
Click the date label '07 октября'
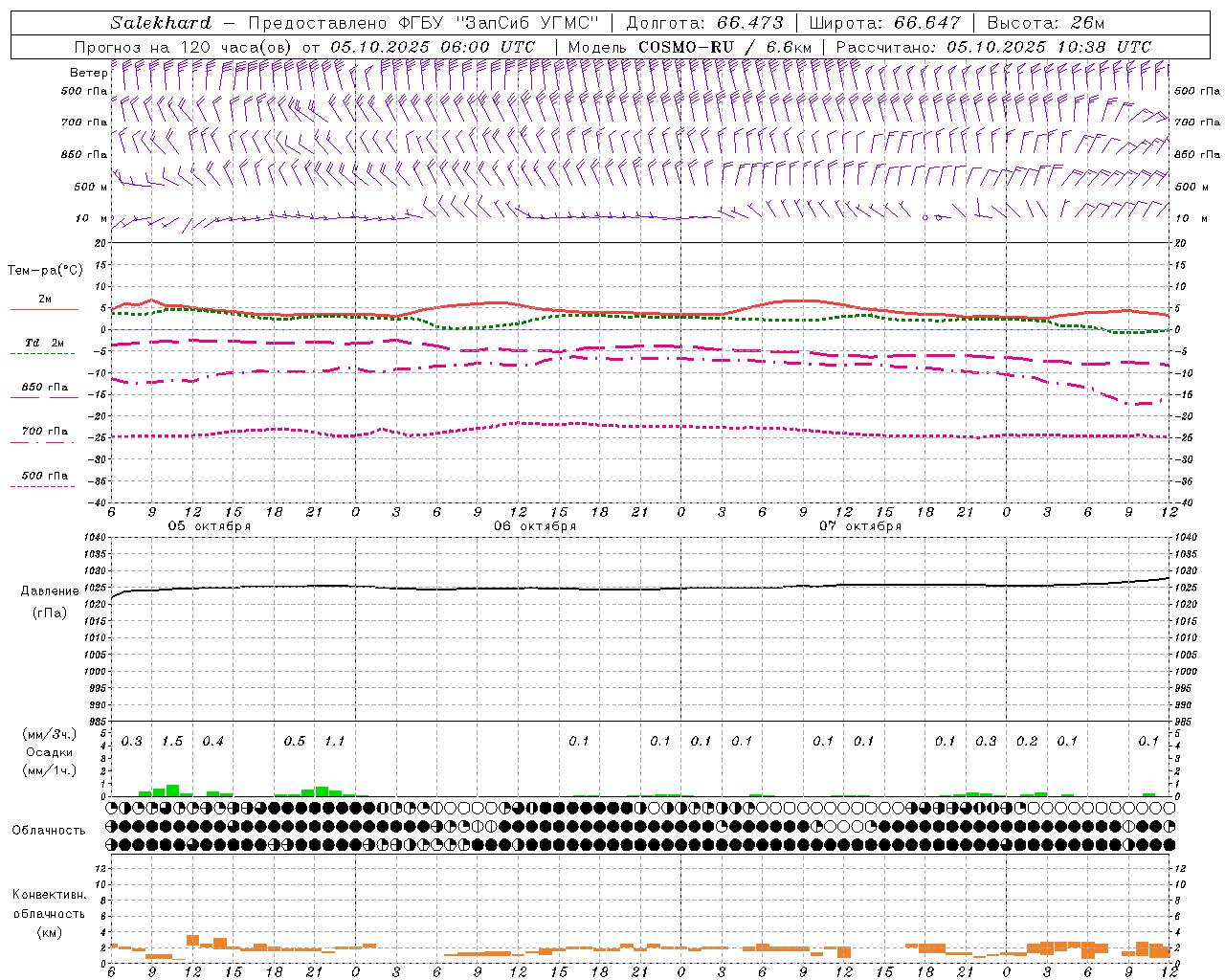point(860,526)
